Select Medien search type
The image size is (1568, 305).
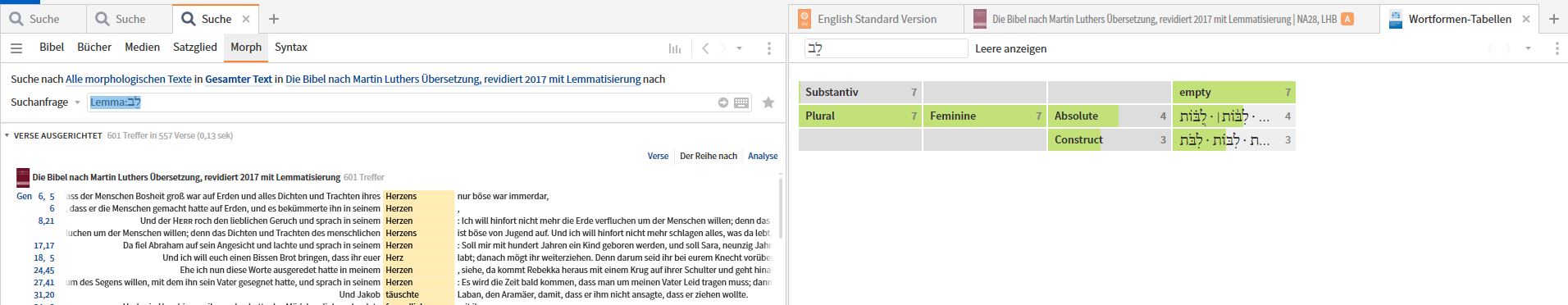click(142, 48)
